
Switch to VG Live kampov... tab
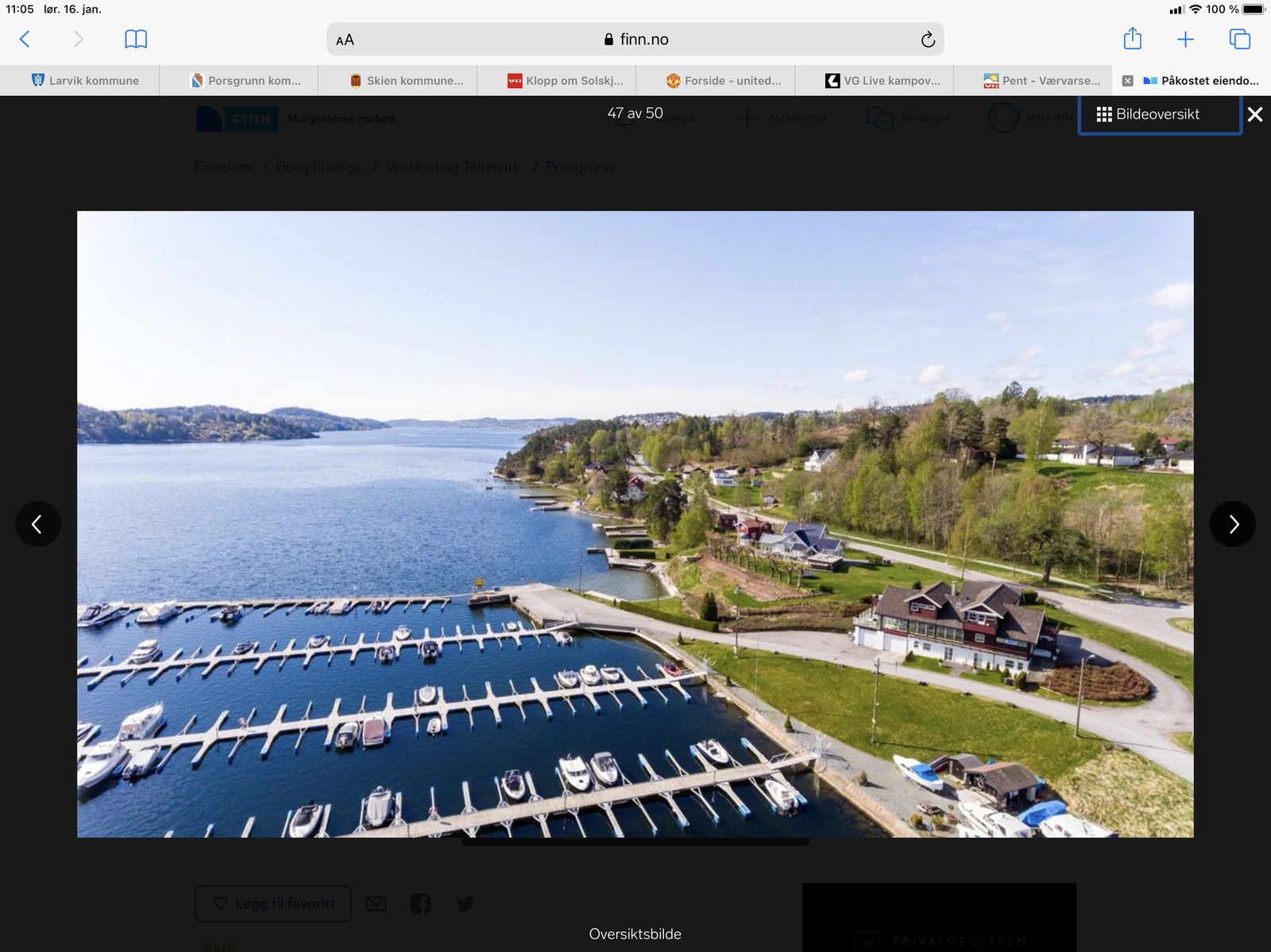click(874, 80)
